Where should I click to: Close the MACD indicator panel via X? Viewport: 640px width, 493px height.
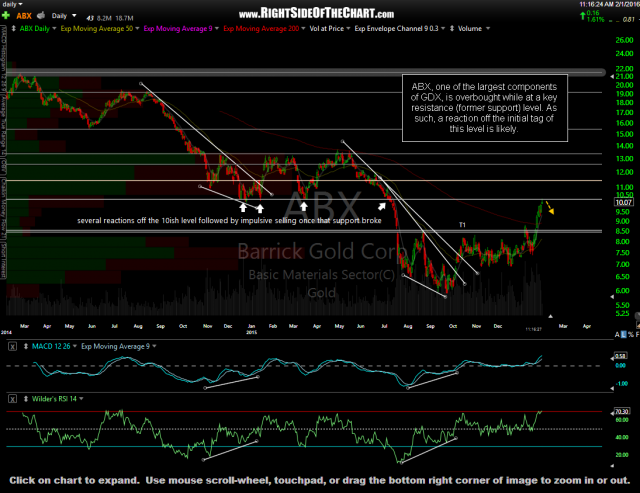pos(13,346)
